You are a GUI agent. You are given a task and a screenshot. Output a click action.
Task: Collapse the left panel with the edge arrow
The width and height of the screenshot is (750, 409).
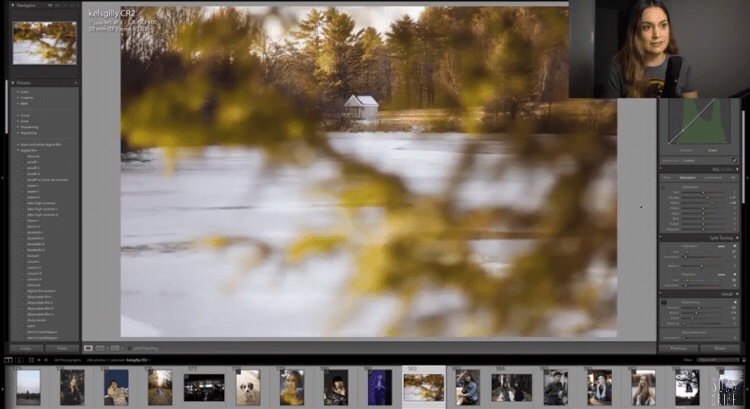pyautogui.click(x=3, y=180)
